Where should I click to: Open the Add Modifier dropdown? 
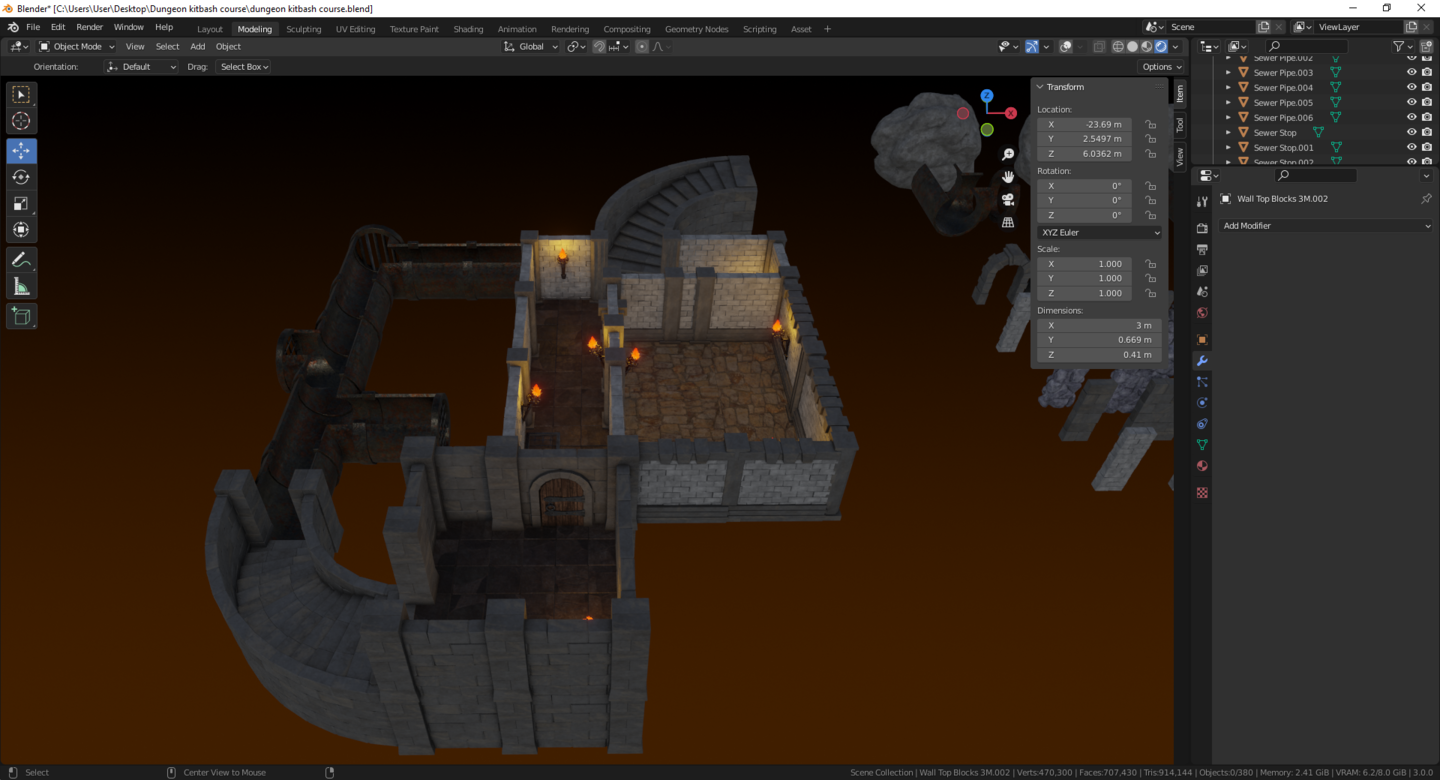coord(1326,226)
